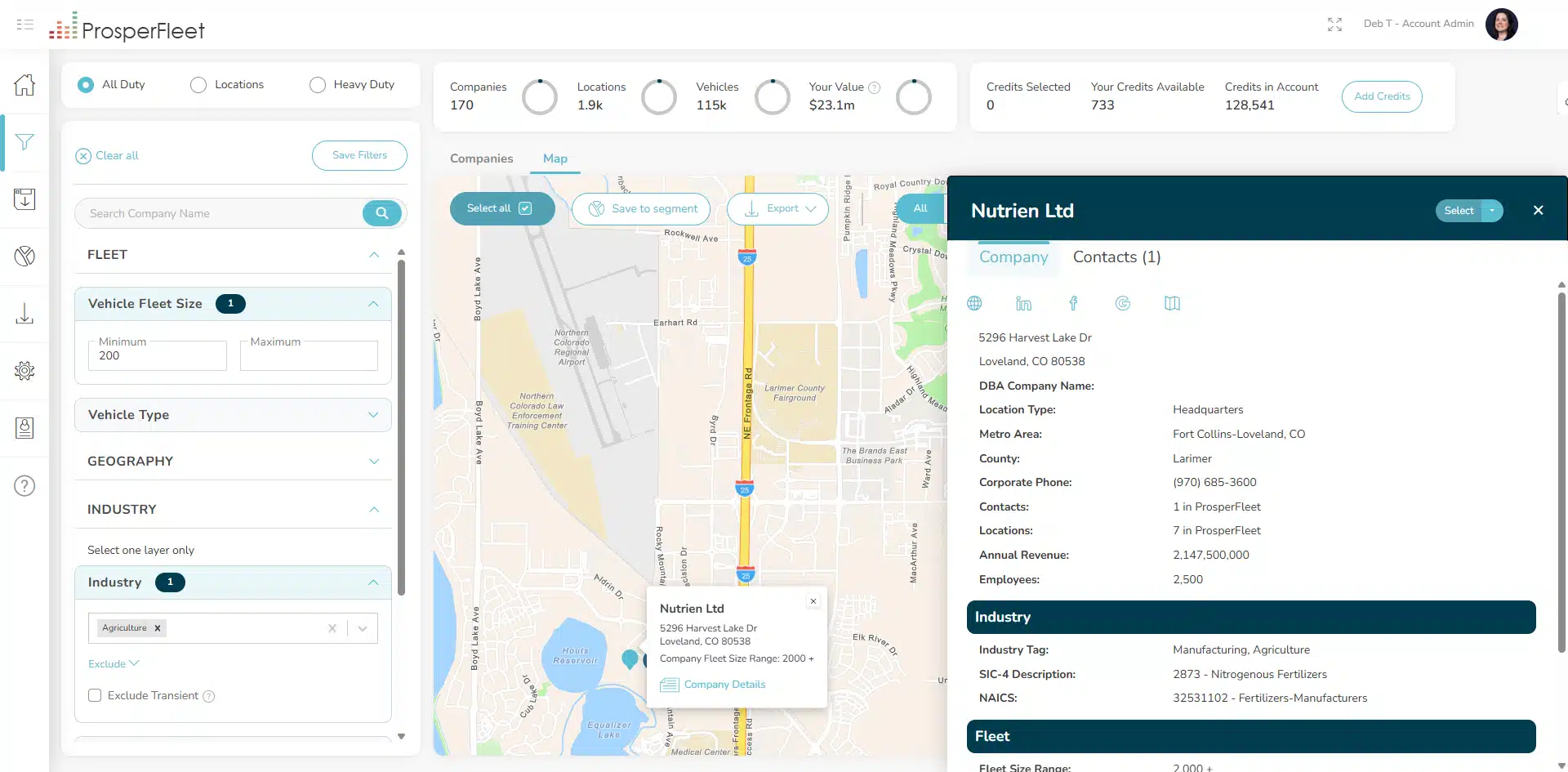This screenshot has width=1568, height=772.
Task: Switch to the Companies tab
Action: tap(482, 158)
